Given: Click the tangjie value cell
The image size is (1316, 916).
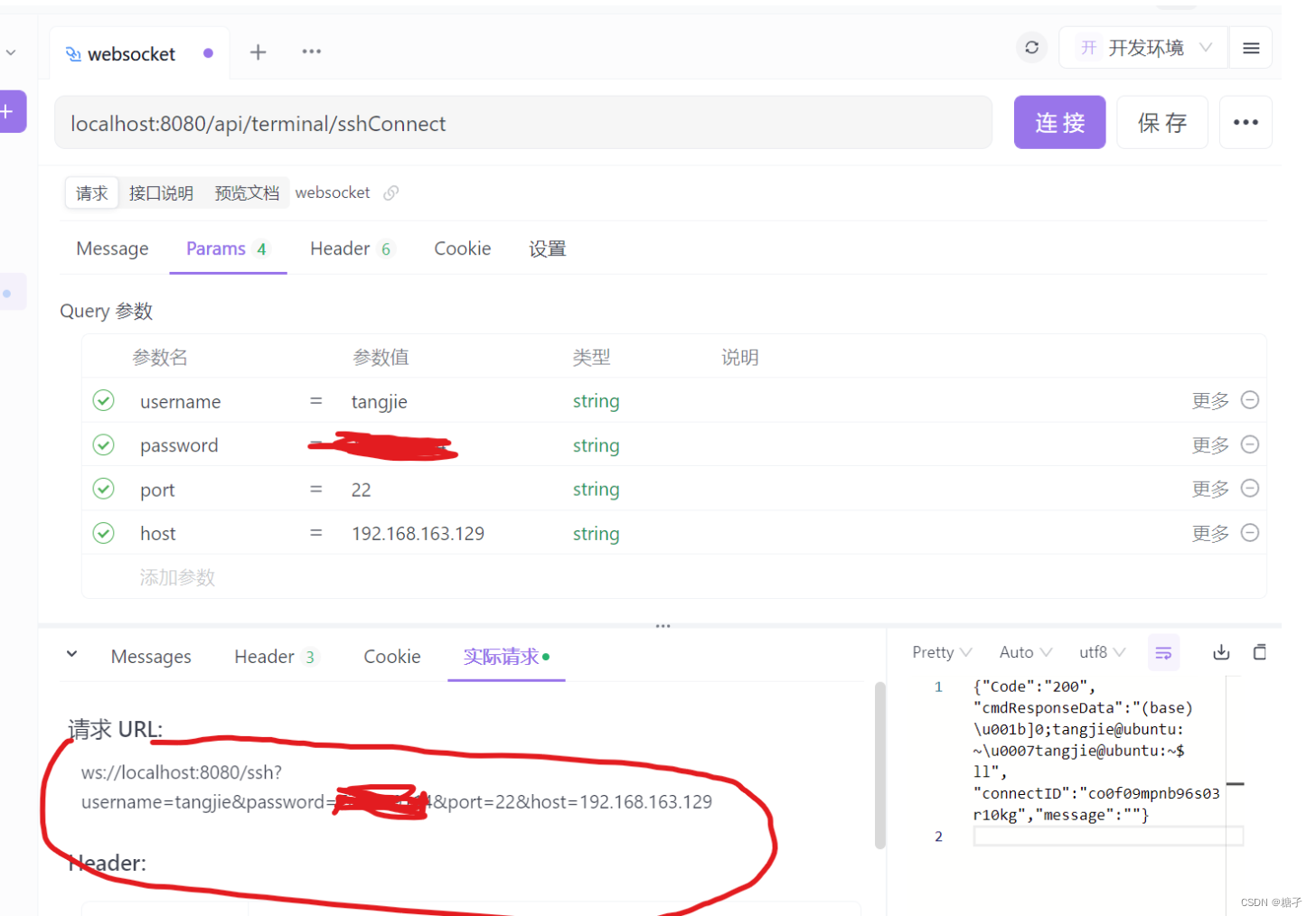Looking at the screenshot, I should [x=379, y=401].
